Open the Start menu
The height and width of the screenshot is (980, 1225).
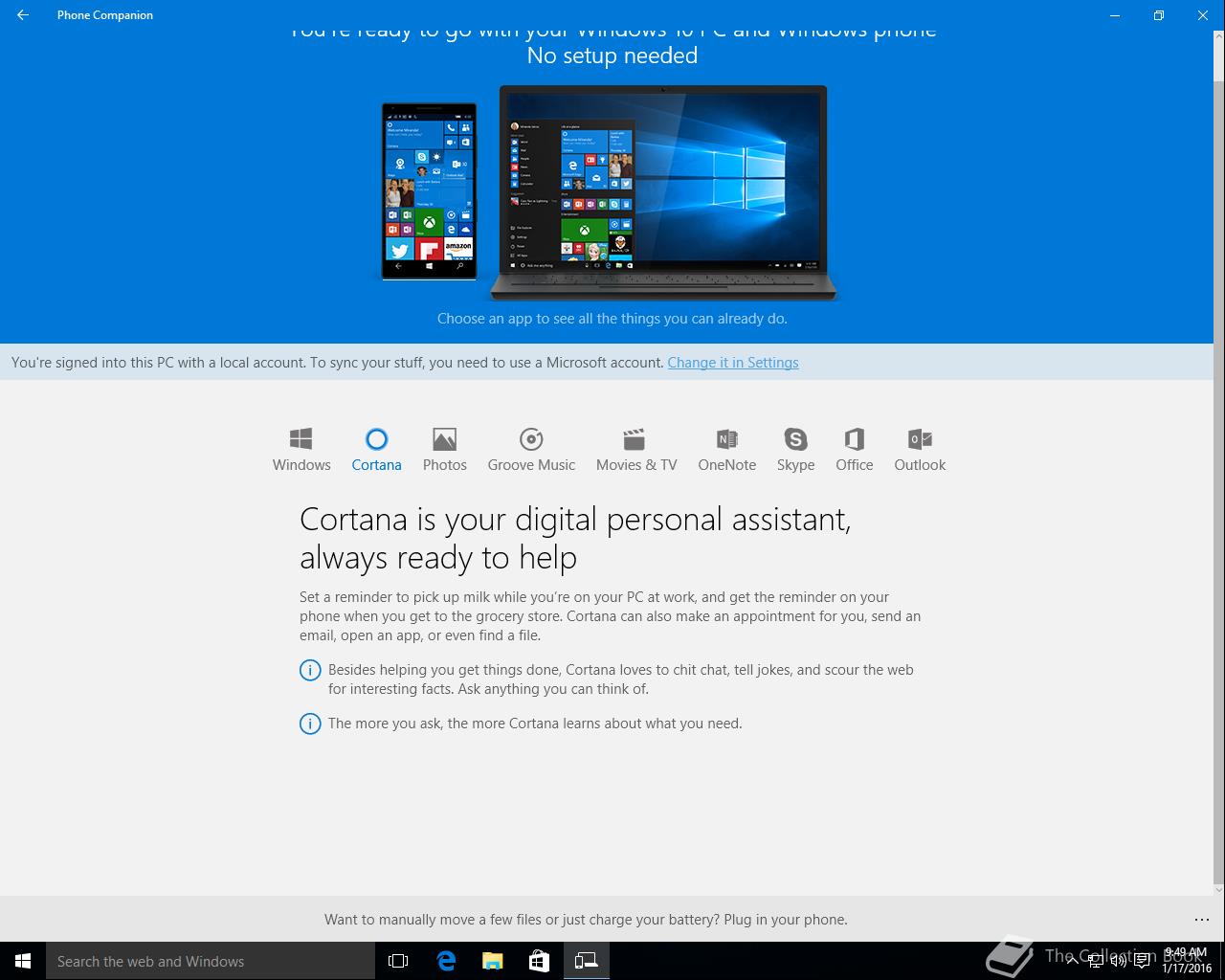23,961
